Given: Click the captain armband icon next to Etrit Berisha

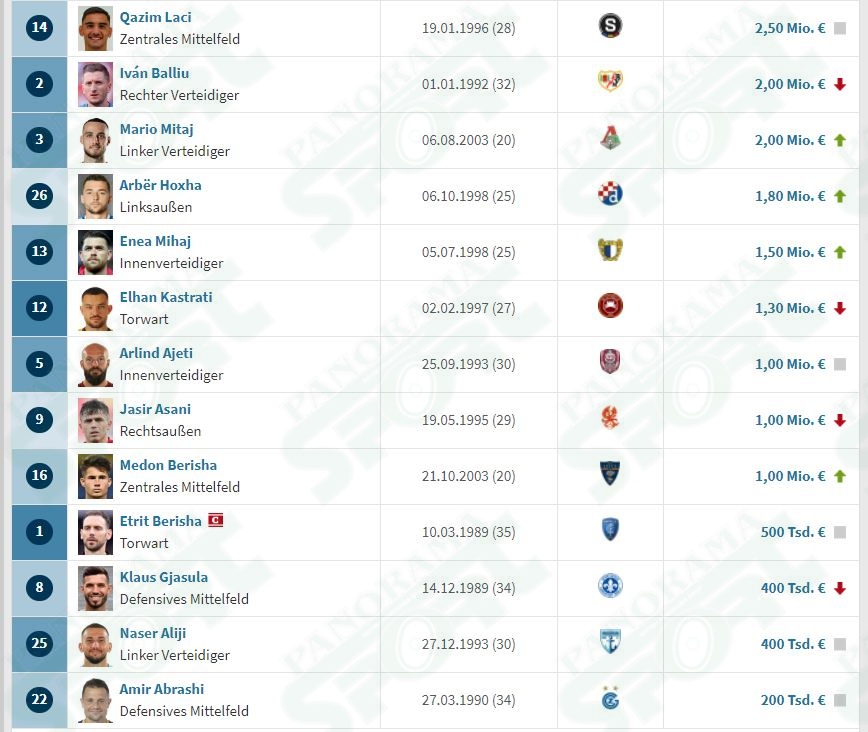Looking at the screenshot, I should click(215, 520).
